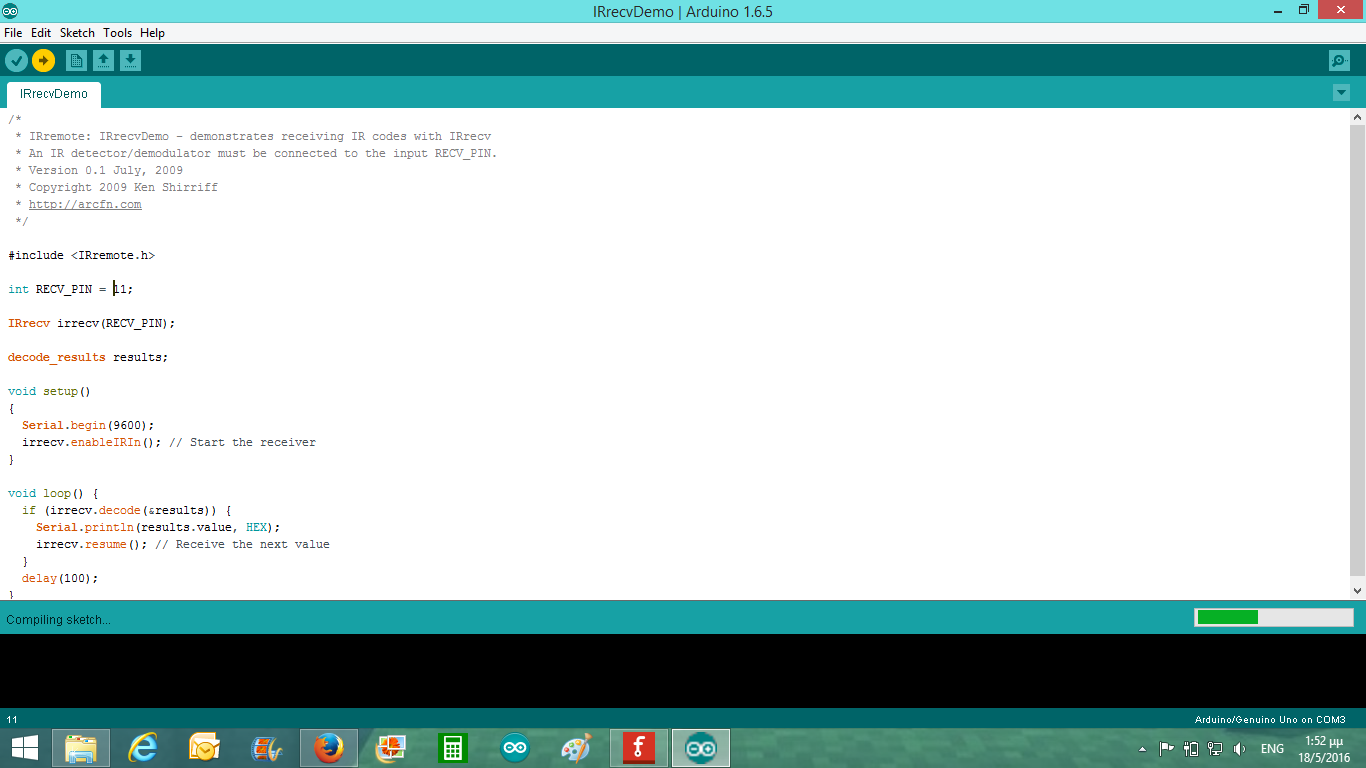This screenshot has width=1366, height=768.
Task: Open File Explorer from the taskbar
Action: [x=81, y=748]
